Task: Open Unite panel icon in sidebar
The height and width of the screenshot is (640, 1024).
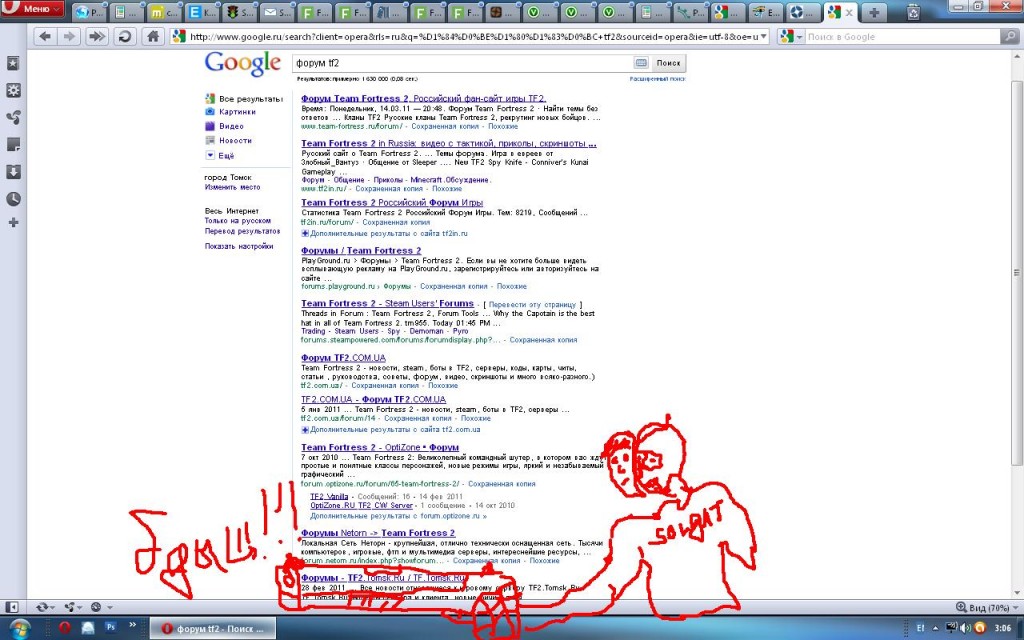Action: point(13,118)
